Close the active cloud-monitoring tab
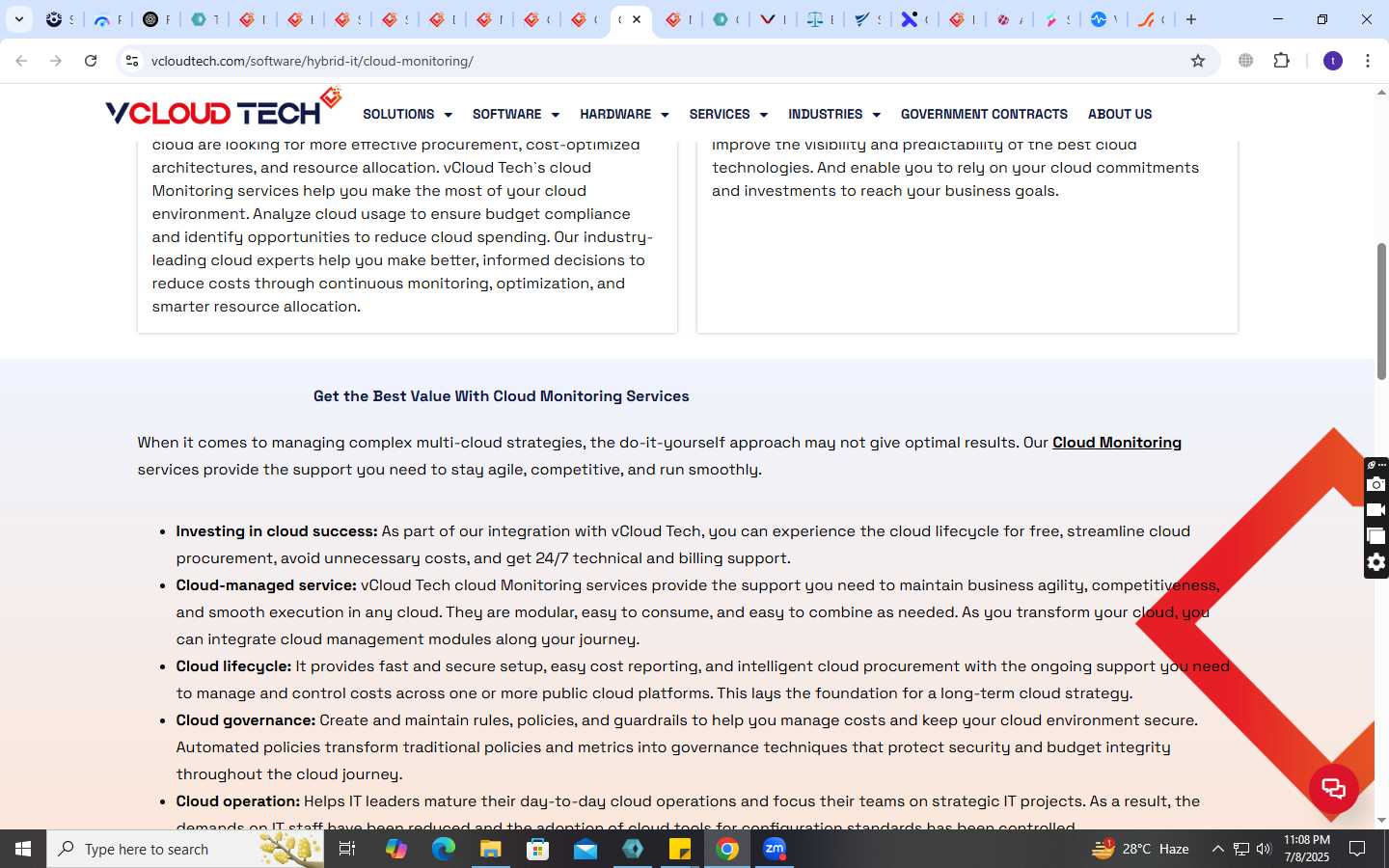1389x868 pixels. coord(637,19)
